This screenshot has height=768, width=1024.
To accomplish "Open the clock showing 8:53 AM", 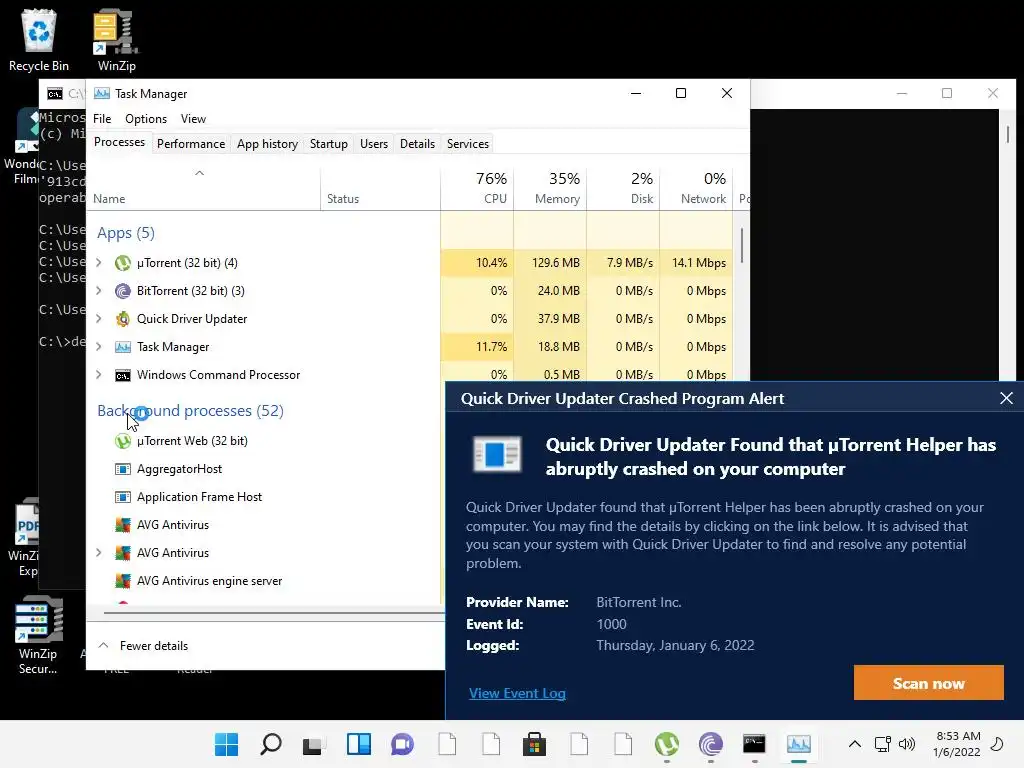I will [x=957, y=744].
